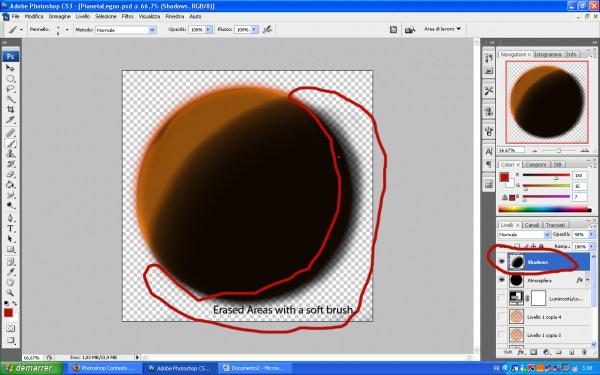Switch to the Istogramma tab
Screen dimensions: 600x375
pos(548,54)
